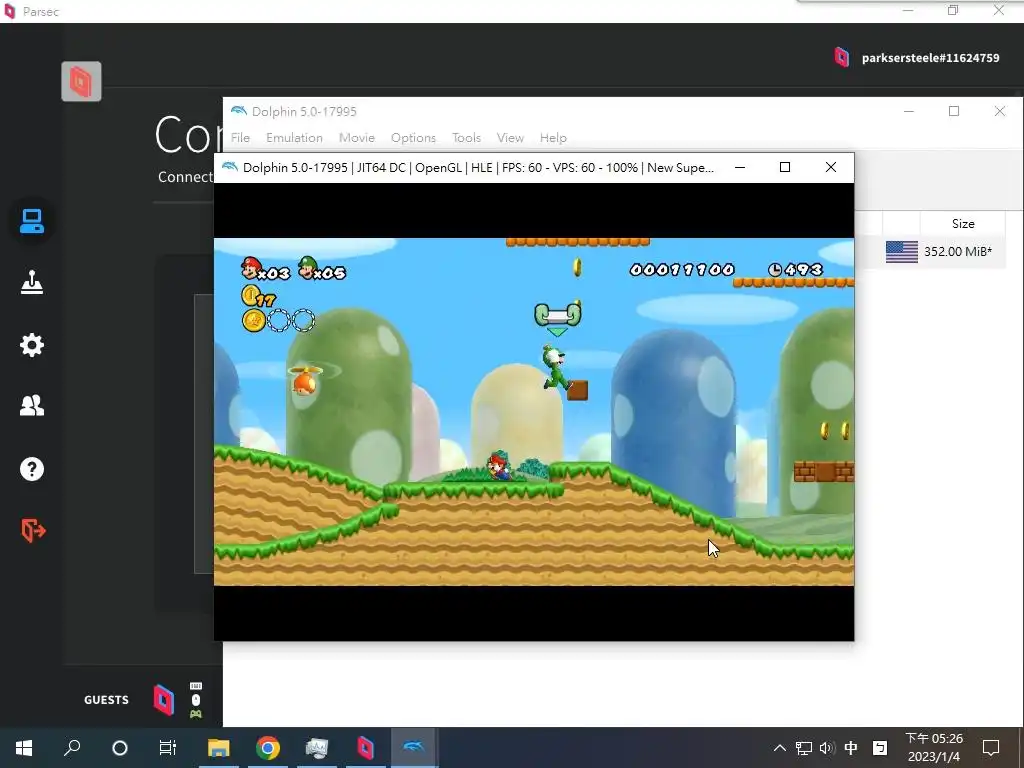Click the guest avatar next to GUESTS
Screen dimensions: 1024x768
(163, 699)
